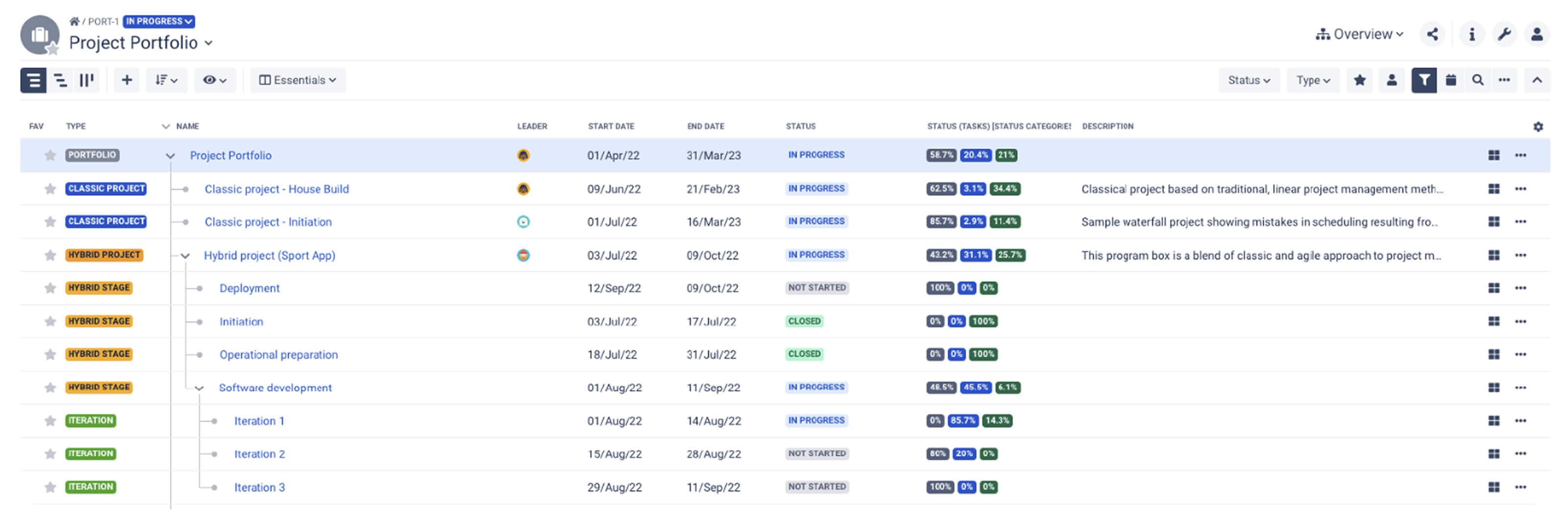
Task: Click the Classic project - Initiation leader avatar
Action: [523, 222]
